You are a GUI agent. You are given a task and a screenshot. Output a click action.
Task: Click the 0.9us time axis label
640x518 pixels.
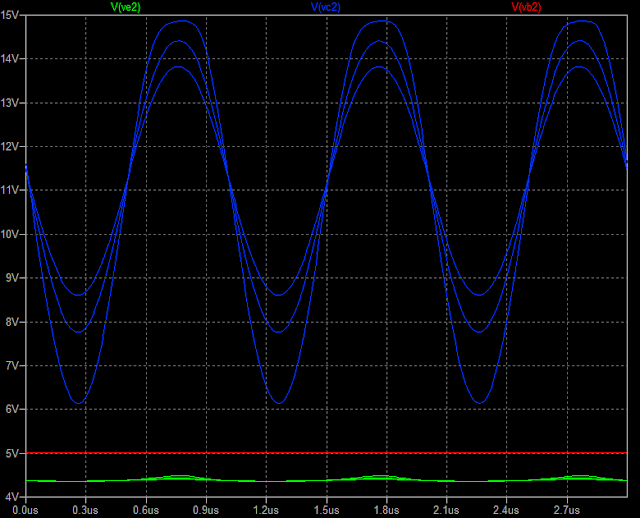tap(206, 510)
